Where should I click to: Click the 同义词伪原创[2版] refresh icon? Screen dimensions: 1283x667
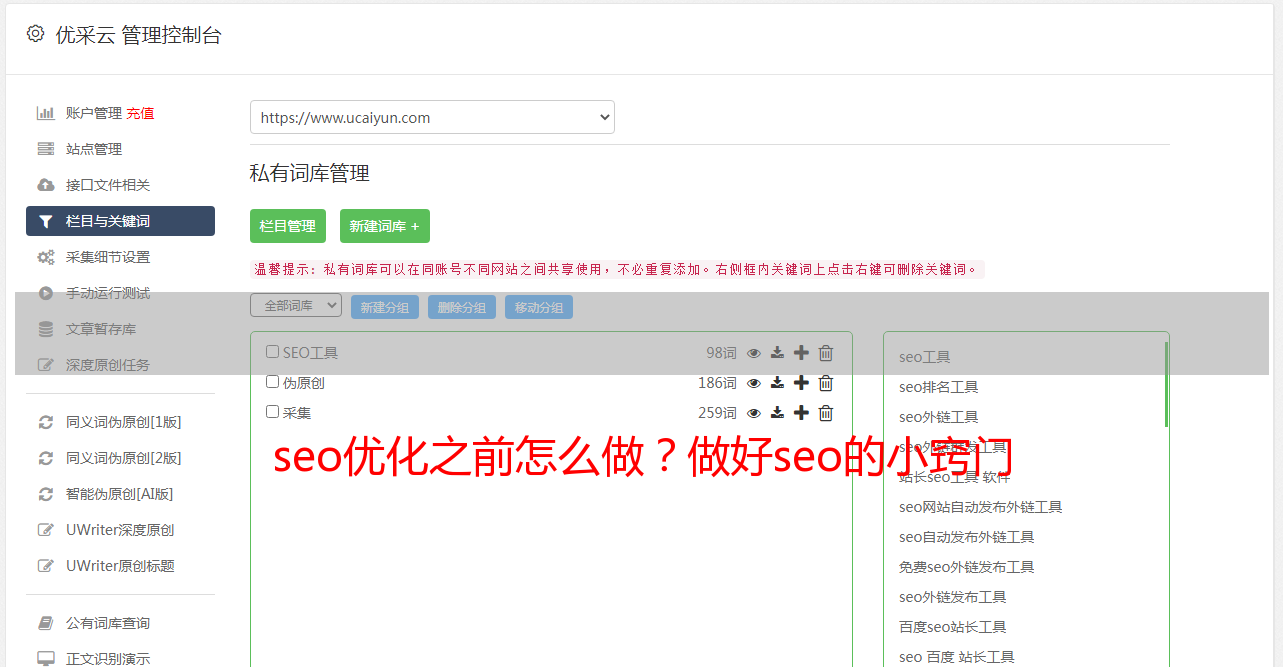coord(46,458)
